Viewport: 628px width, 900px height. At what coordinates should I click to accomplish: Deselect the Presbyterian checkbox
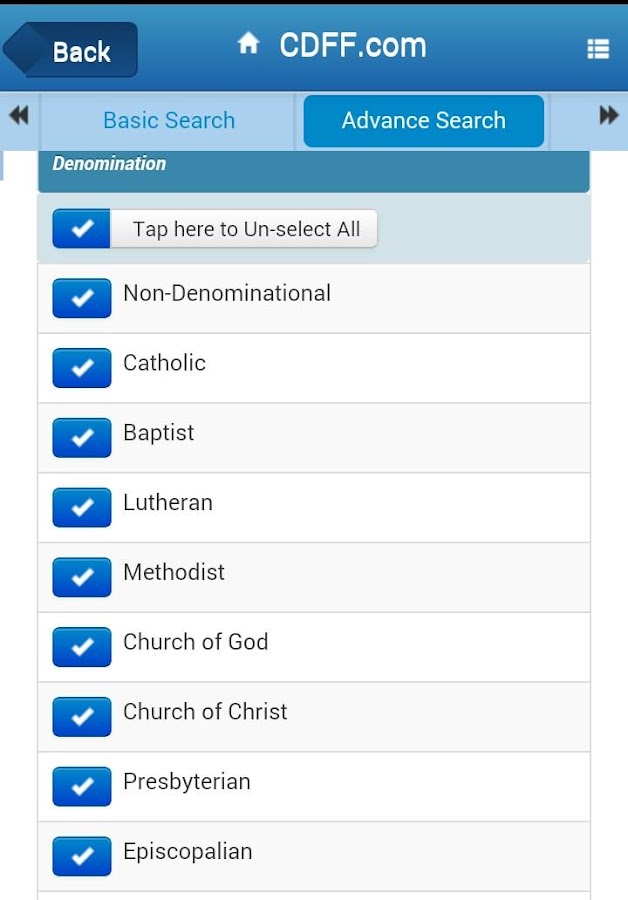click(82, 787)
